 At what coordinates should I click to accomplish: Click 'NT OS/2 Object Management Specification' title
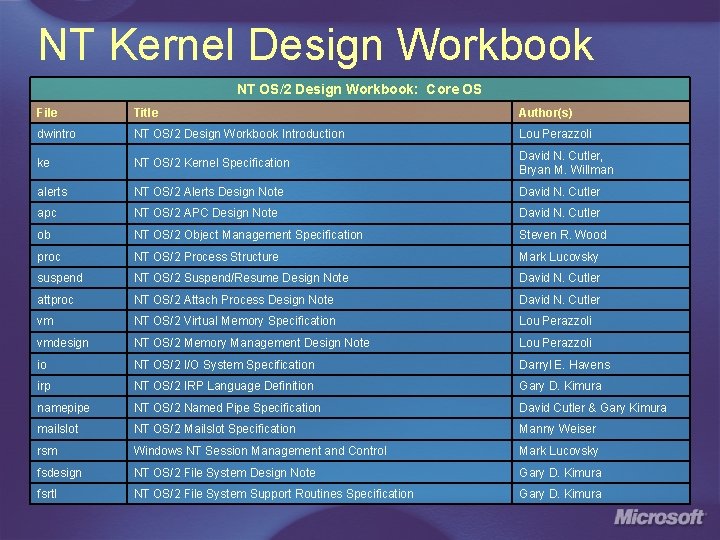248,235
